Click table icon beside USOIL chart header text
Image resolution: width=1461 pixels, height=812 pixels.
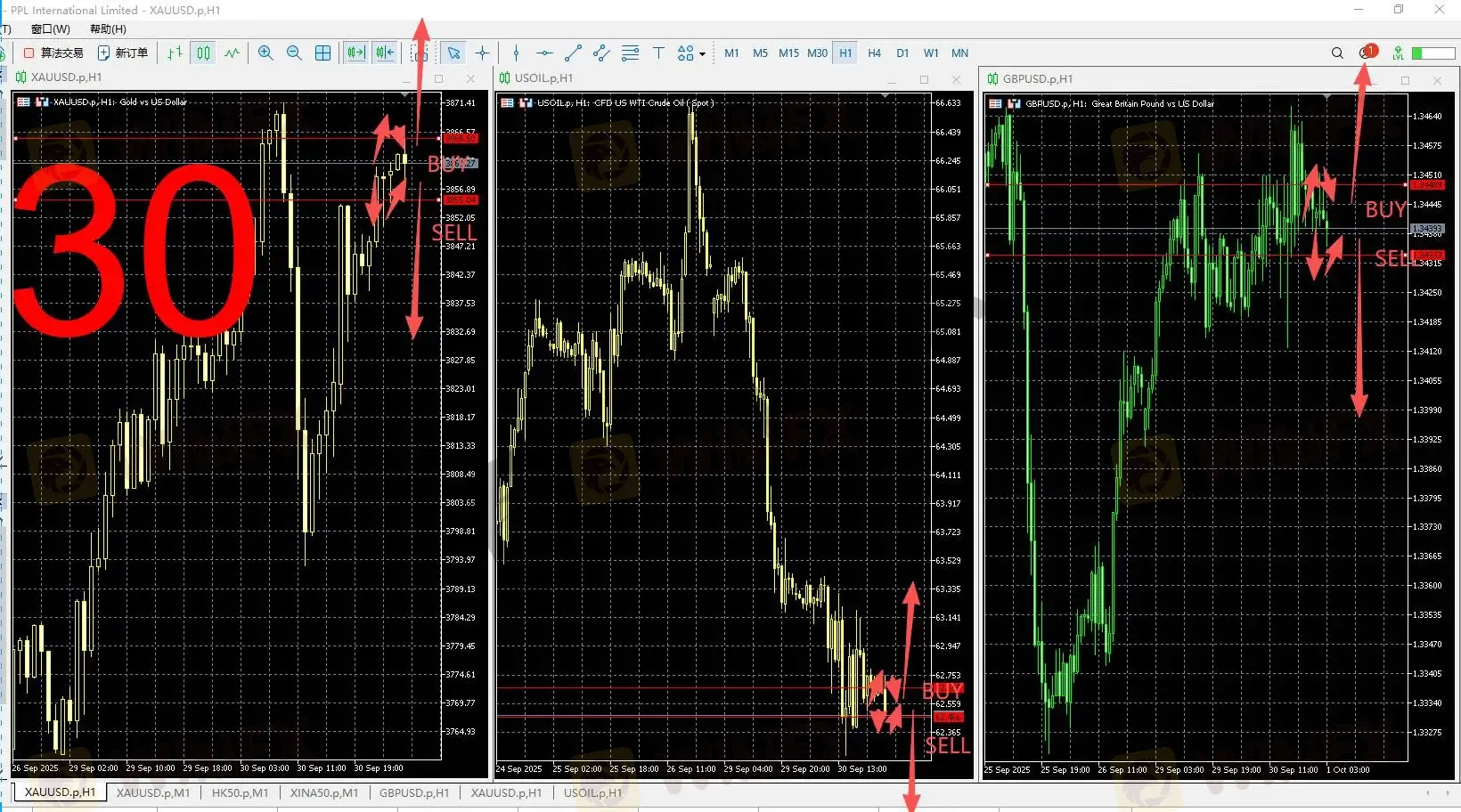pos(507,102)
